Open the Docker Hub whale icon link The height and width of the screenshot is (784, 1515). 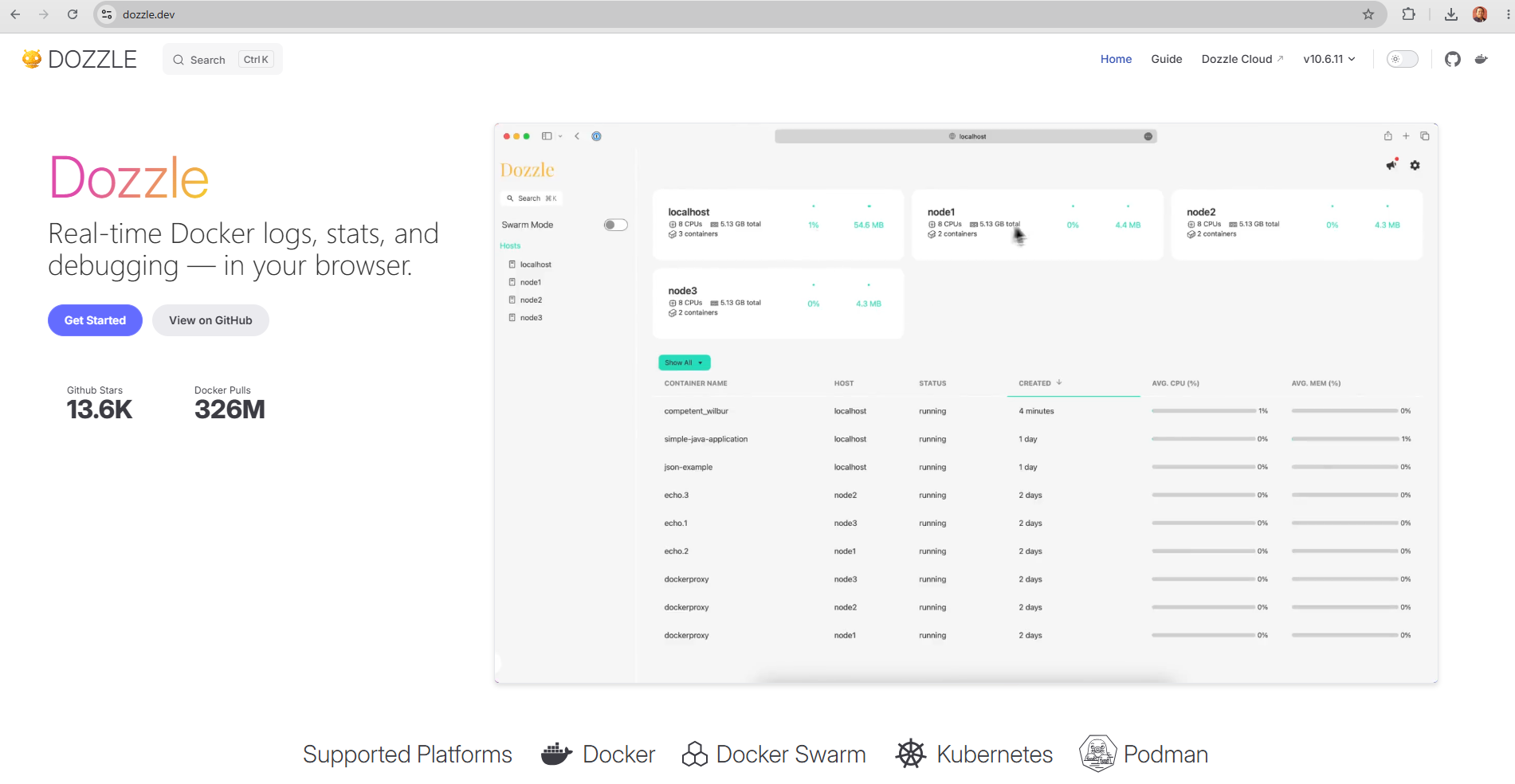click(1482, 59)
